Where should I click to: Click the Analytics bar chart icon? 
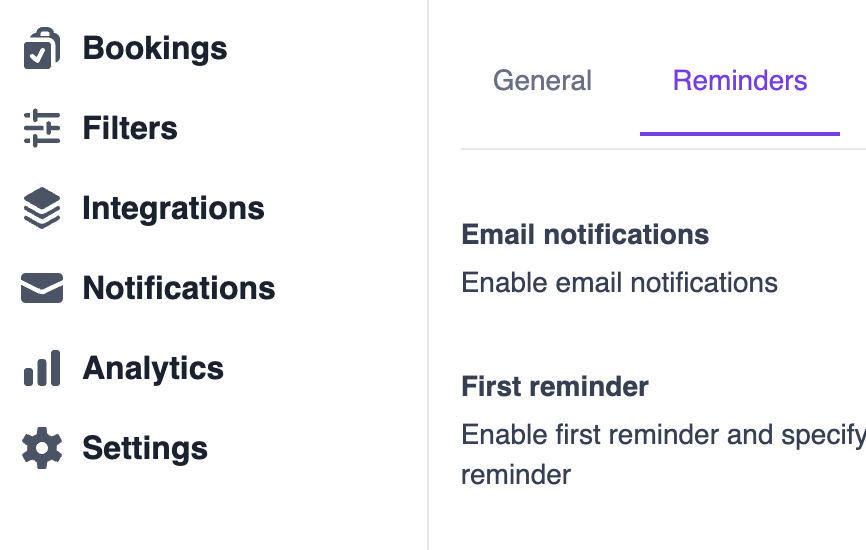(x=41, y=368)
